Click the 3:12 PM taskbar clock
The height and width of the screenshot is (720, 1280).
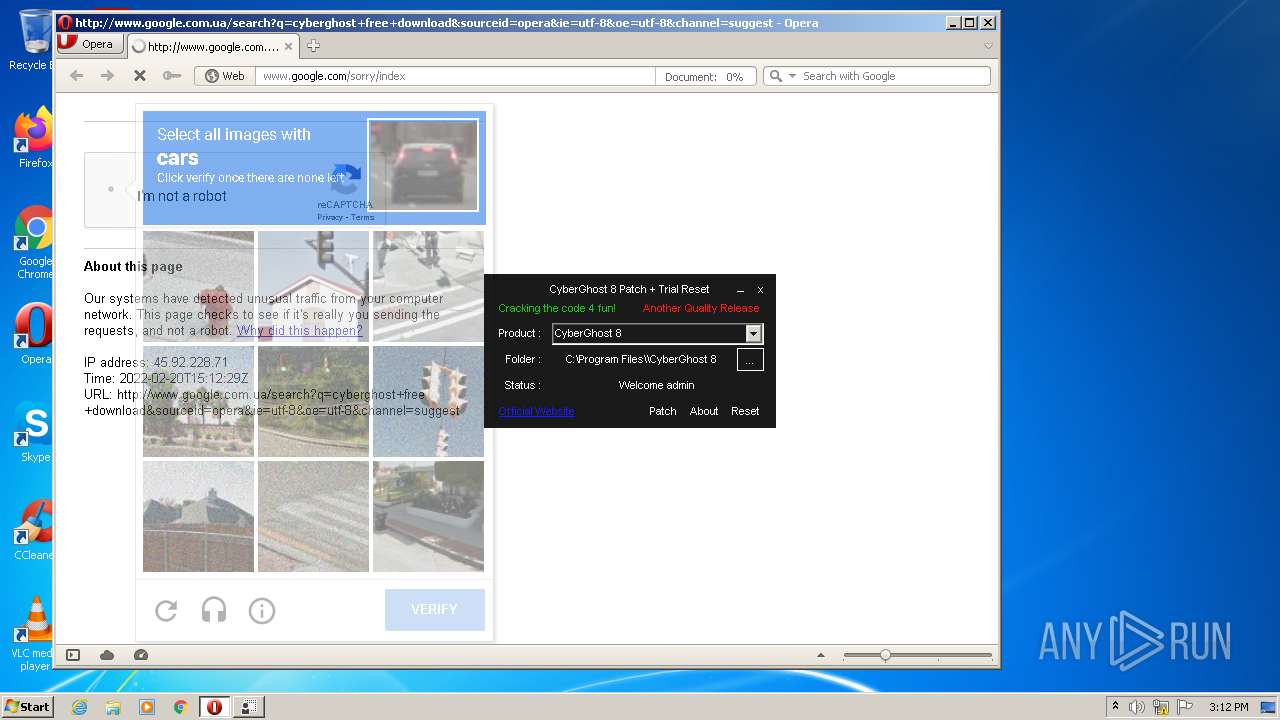[1228, 707]
